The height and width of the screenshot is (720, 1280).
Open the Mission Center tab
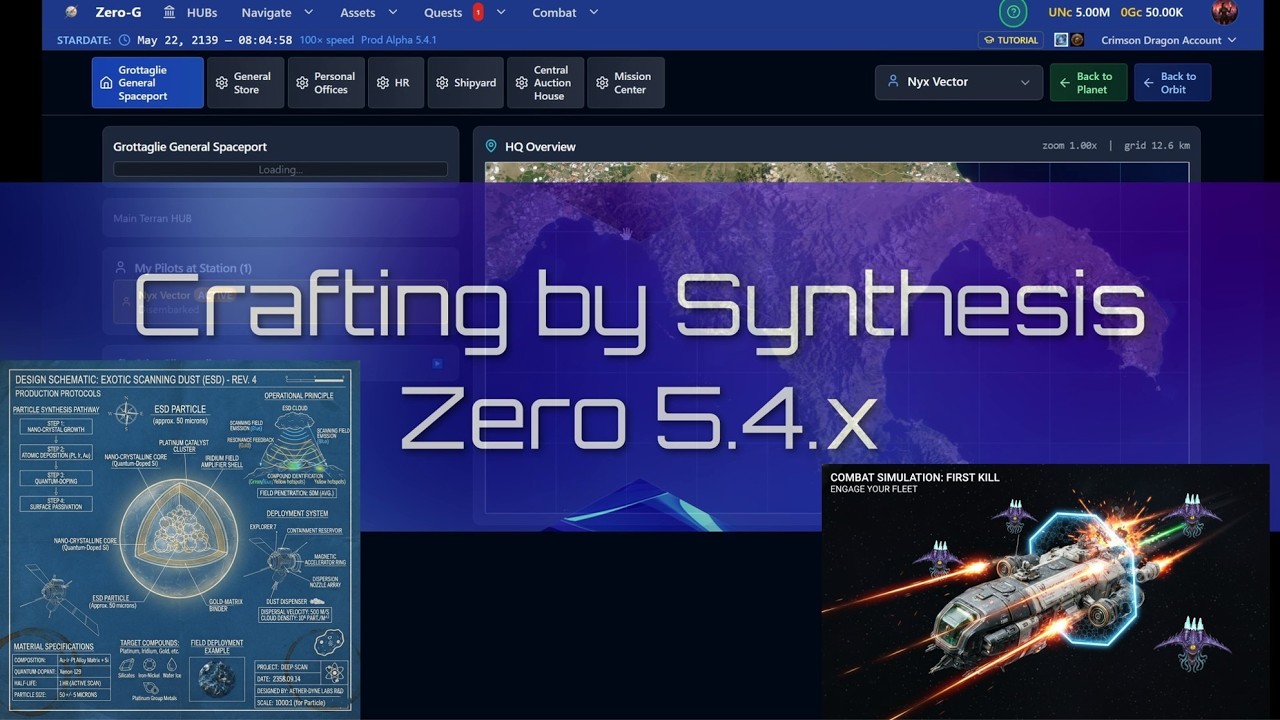pos(625,83)
